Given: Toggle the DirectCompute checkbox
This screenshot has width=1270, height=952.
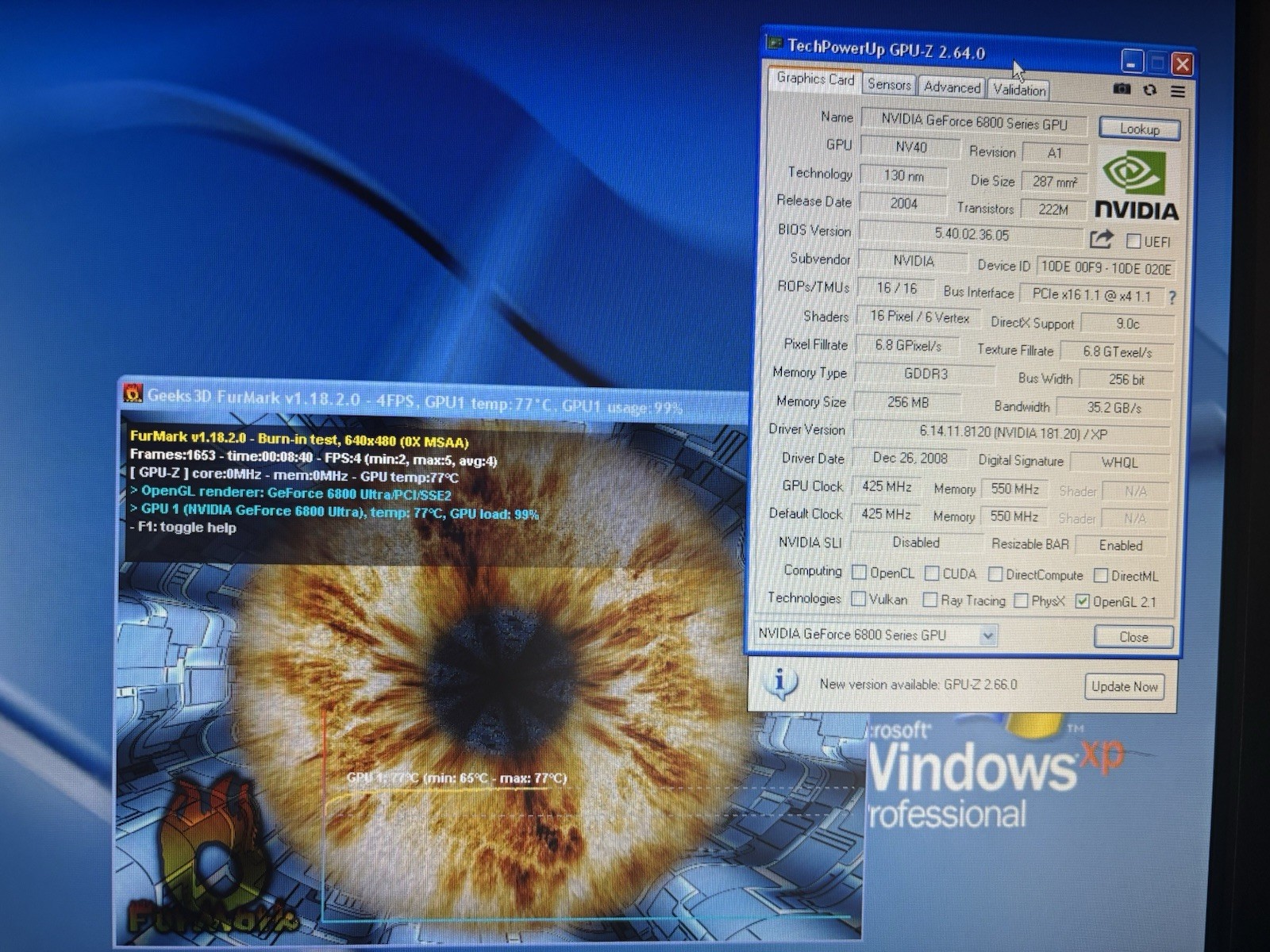Looking at the screenshot, I should click(995, 574).
